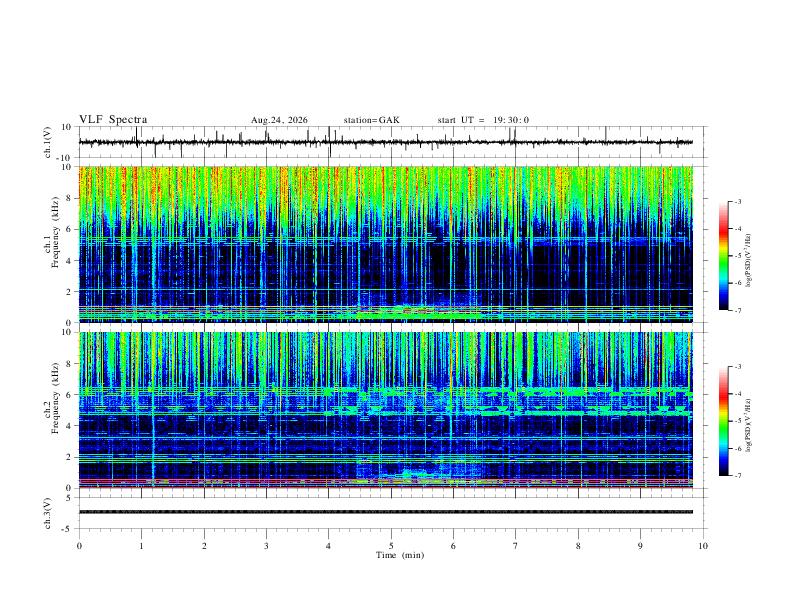Click the date label Aug.24, 2026
Screen dimensions: 792x612
click(279, 120)
